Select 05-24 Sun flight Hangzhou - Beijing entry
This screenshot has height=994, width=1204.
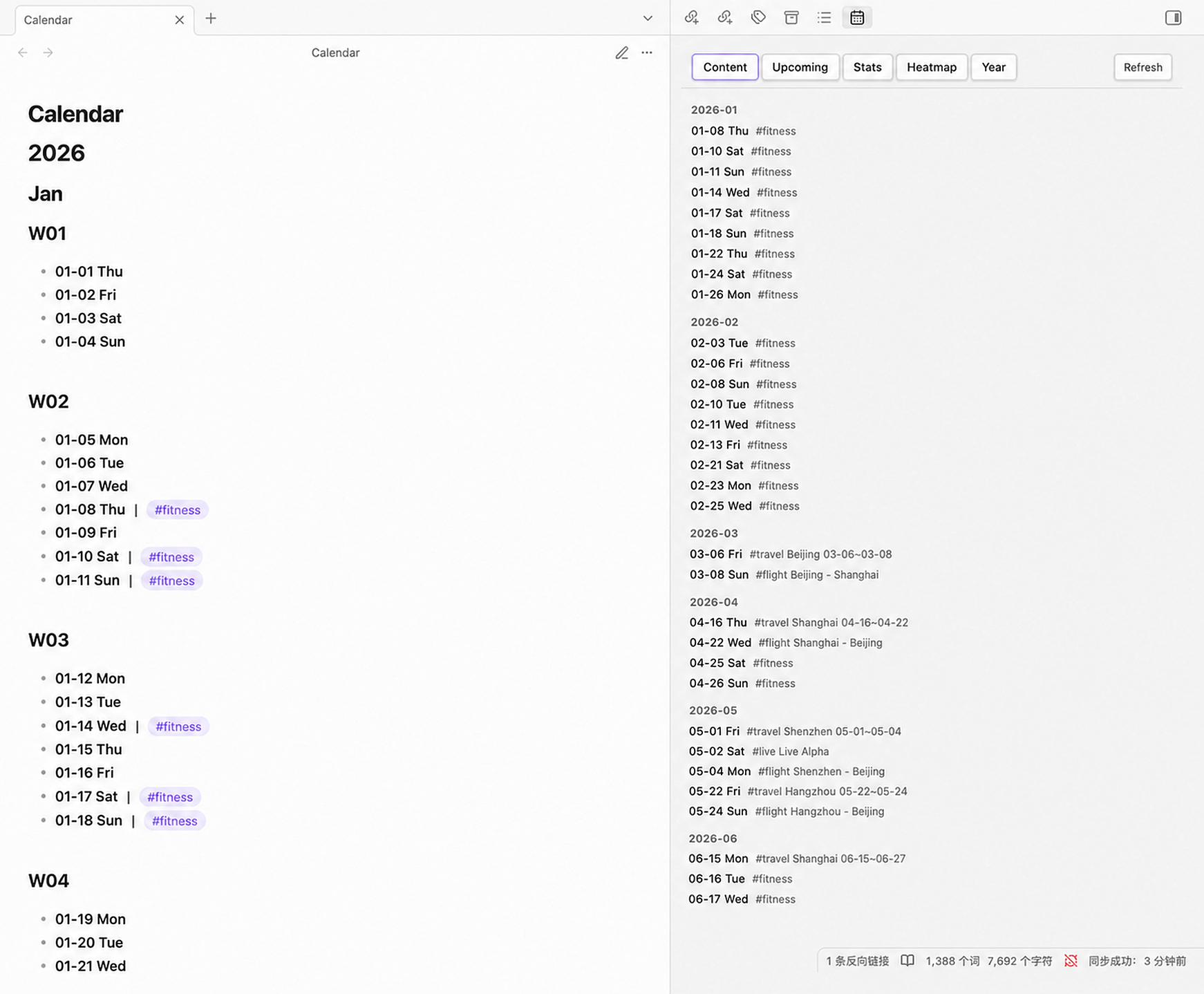point(787,812)
